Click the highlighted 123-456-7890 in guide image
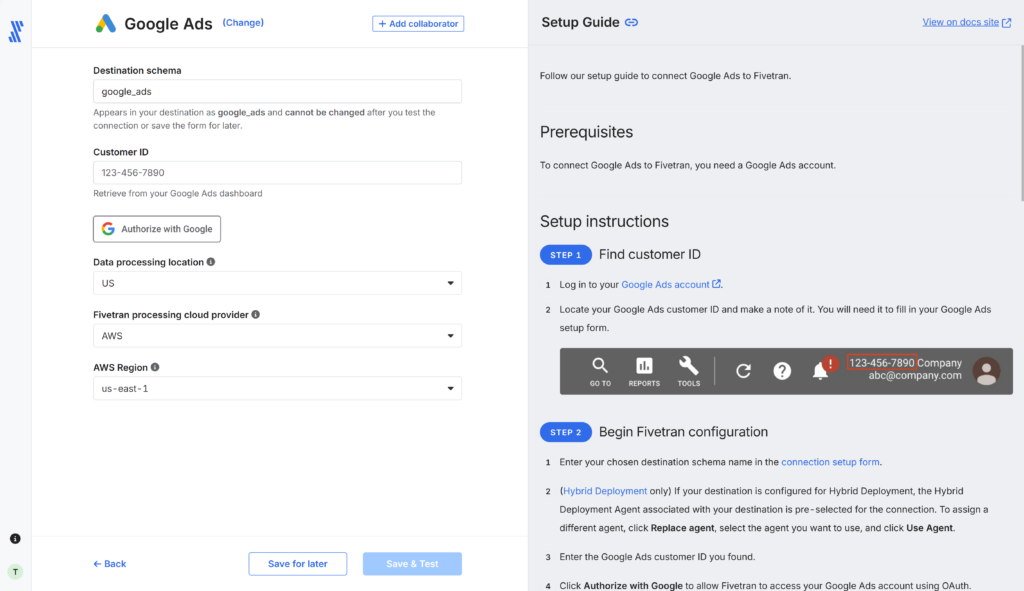Image resolution: width=1024 pixels, height=591 pixels. (882, 362)
